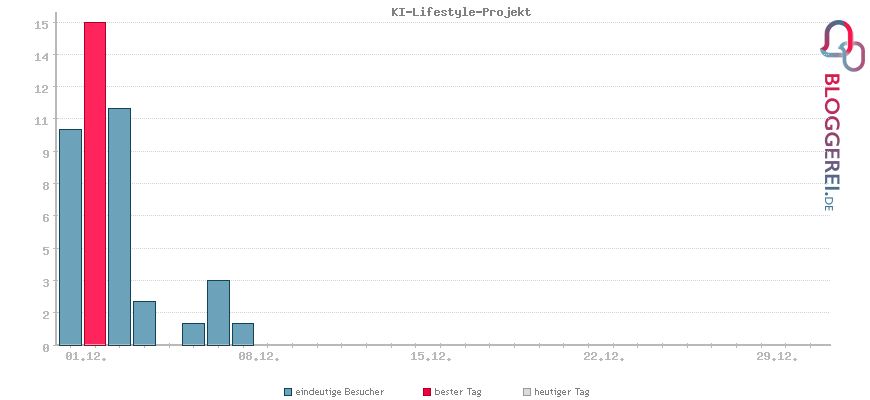870x400 pixels.
Task: Click the 15 value on the y-axis
Action: pos(42,24)
